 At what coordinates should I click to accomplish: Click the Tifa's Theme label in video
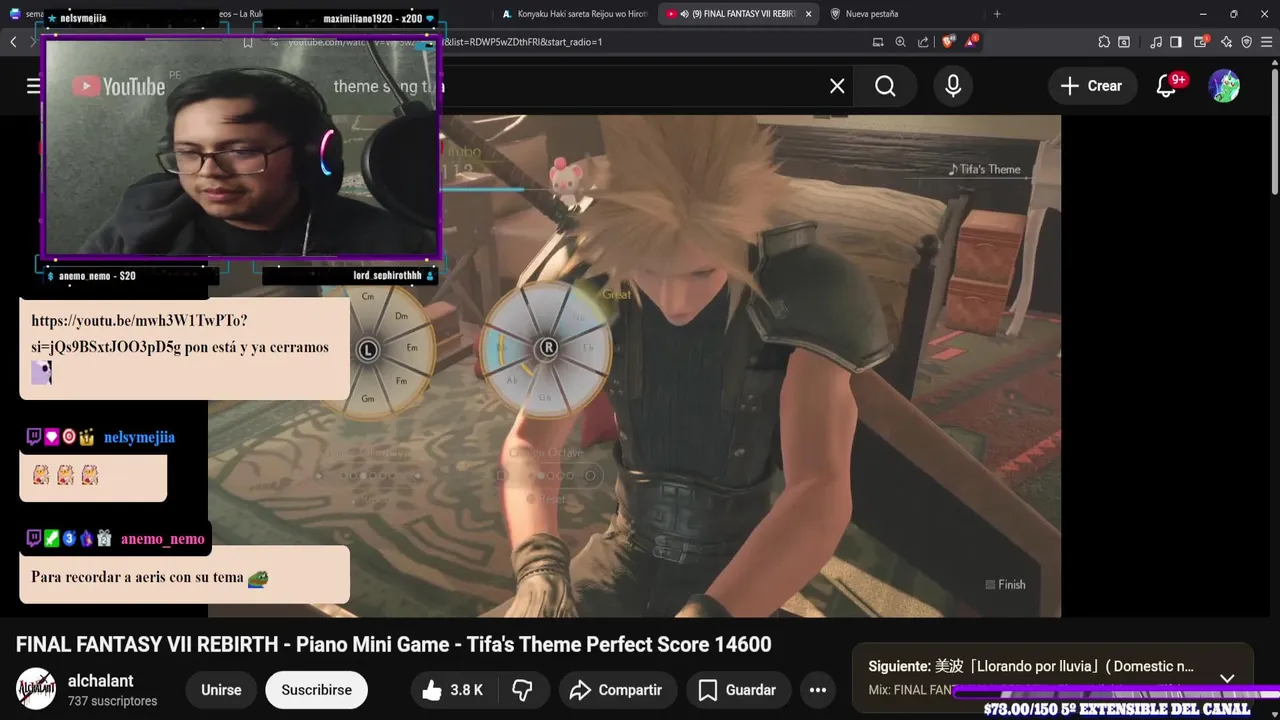point(985,169)
